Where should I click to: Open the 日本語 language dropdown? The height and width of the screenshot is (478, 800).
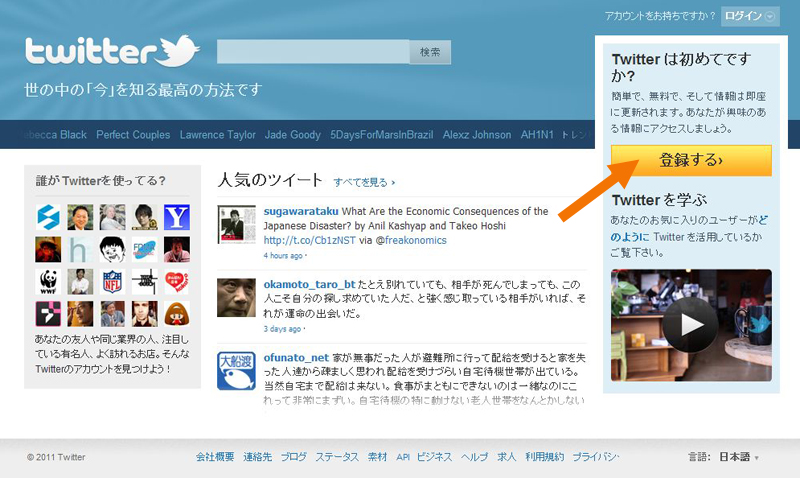point(739,457)
